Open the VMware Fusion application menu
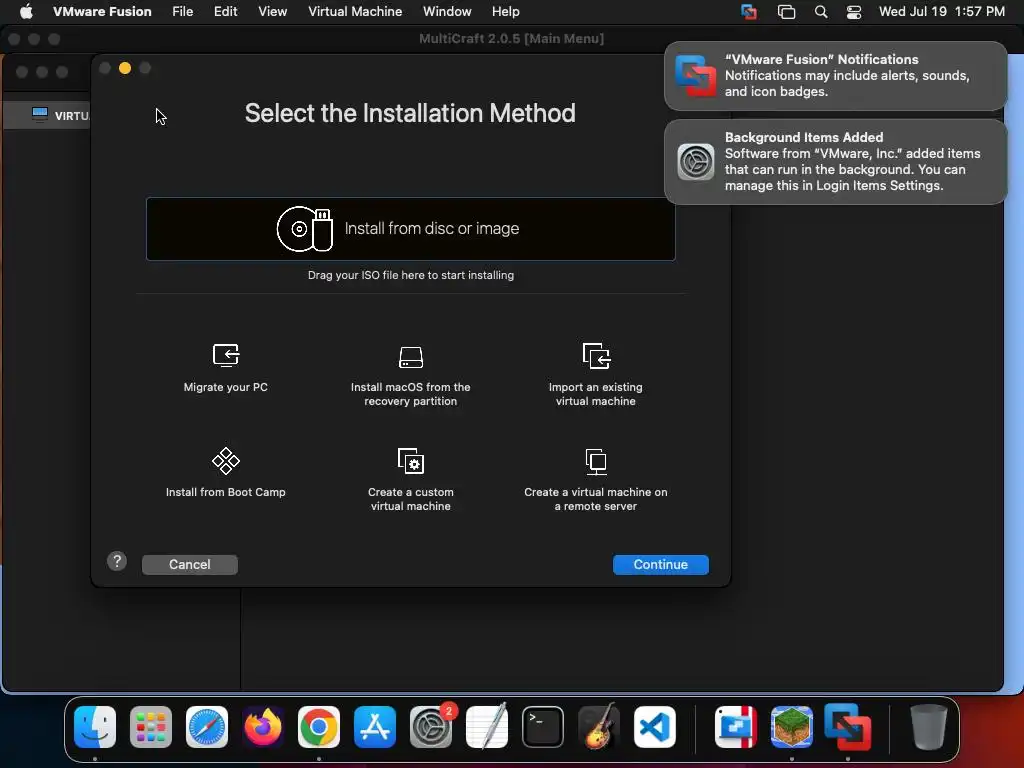The image size is (1024, 768). pyautogui.click(x=102, y=12)
